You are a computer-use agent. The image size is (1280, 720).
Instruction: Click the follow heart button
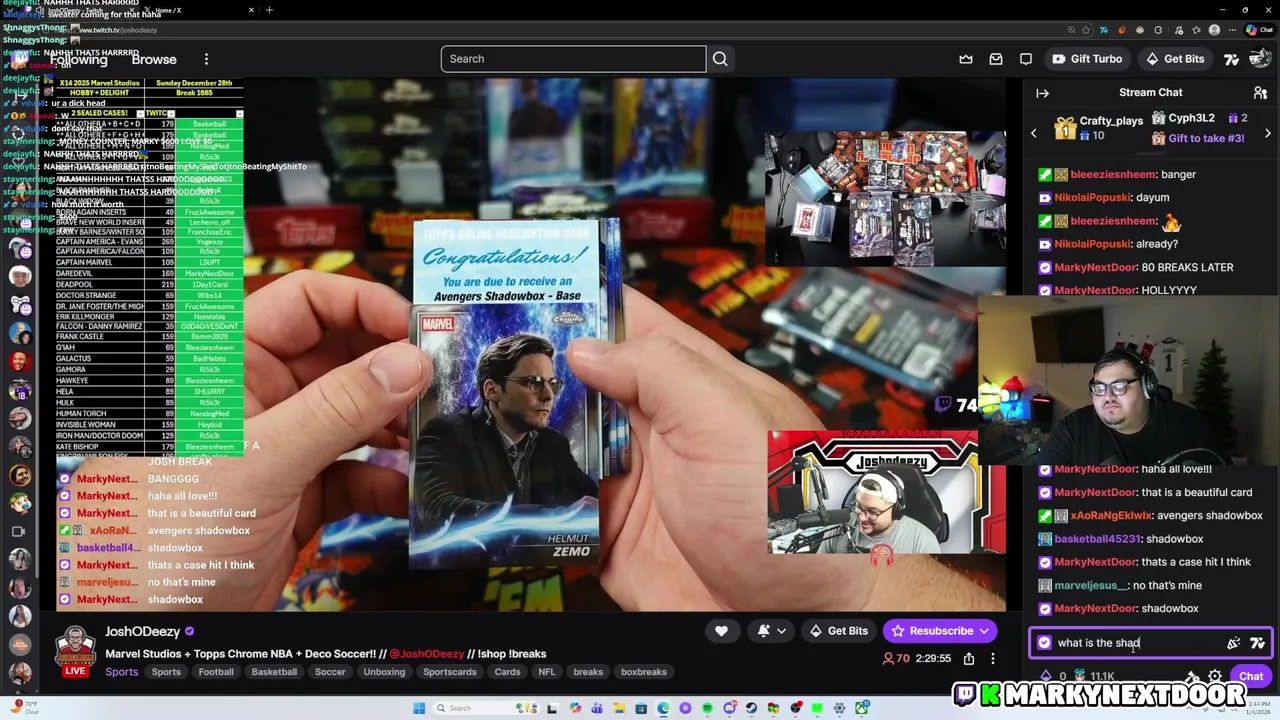(x=721, y=631)
